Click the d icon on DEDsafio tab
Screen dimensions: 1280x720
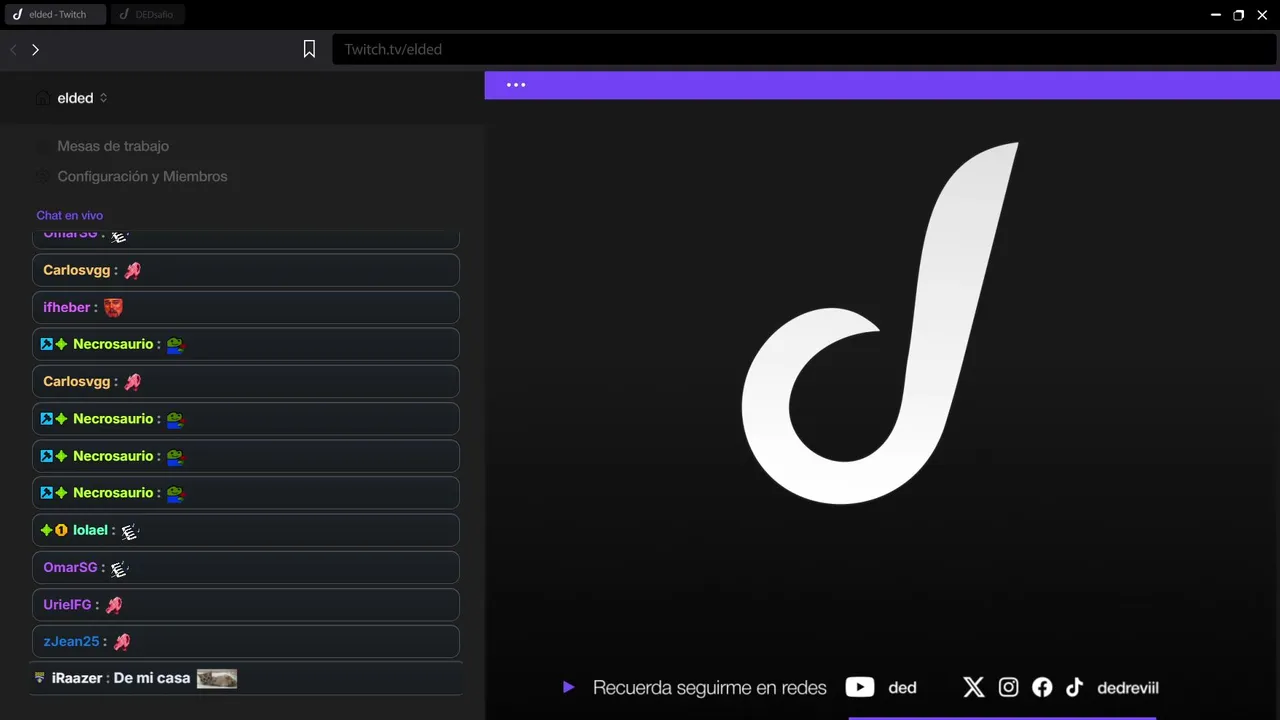tap(124, 15)
